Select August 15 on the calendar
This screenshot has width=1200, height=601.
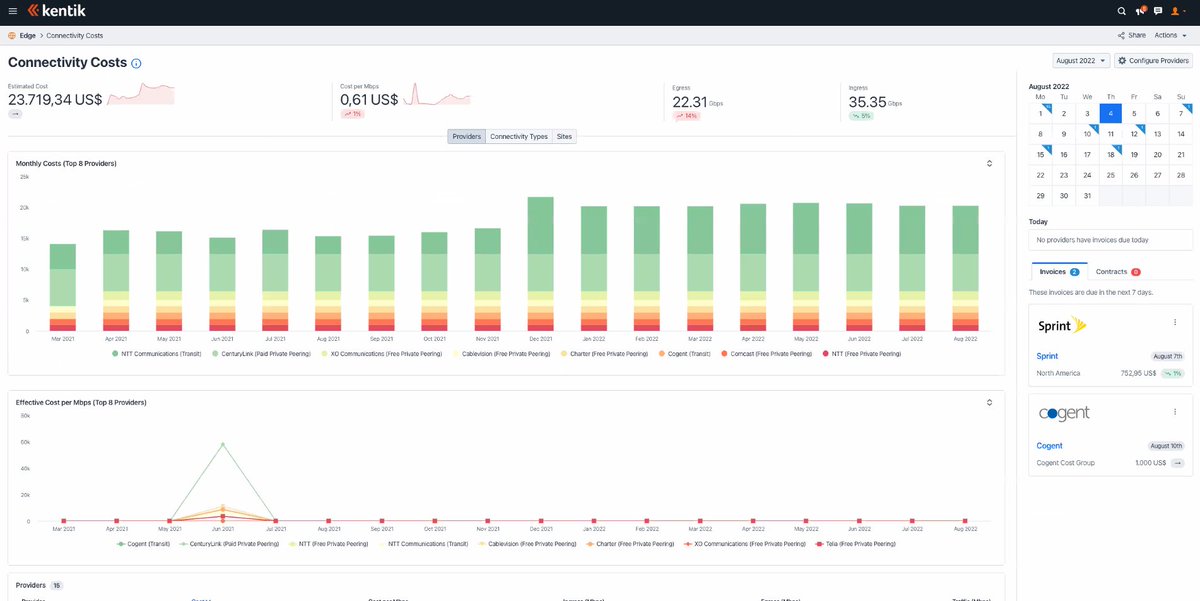[1040, 155]
